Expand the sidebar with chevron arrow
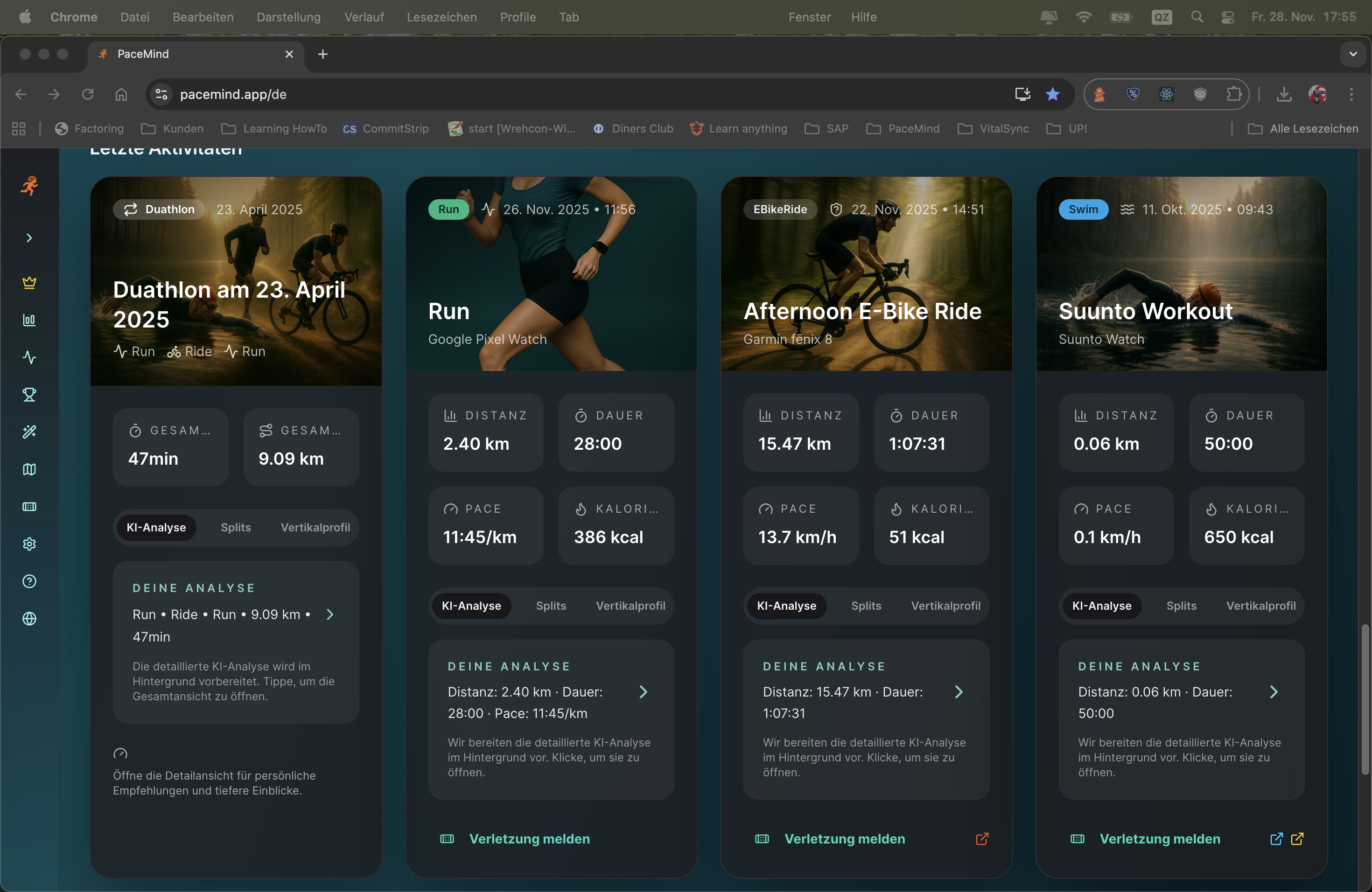Image resolution: width=1372 pixels, height=892 pixels. pyautogui.click(x=29, y=238)
